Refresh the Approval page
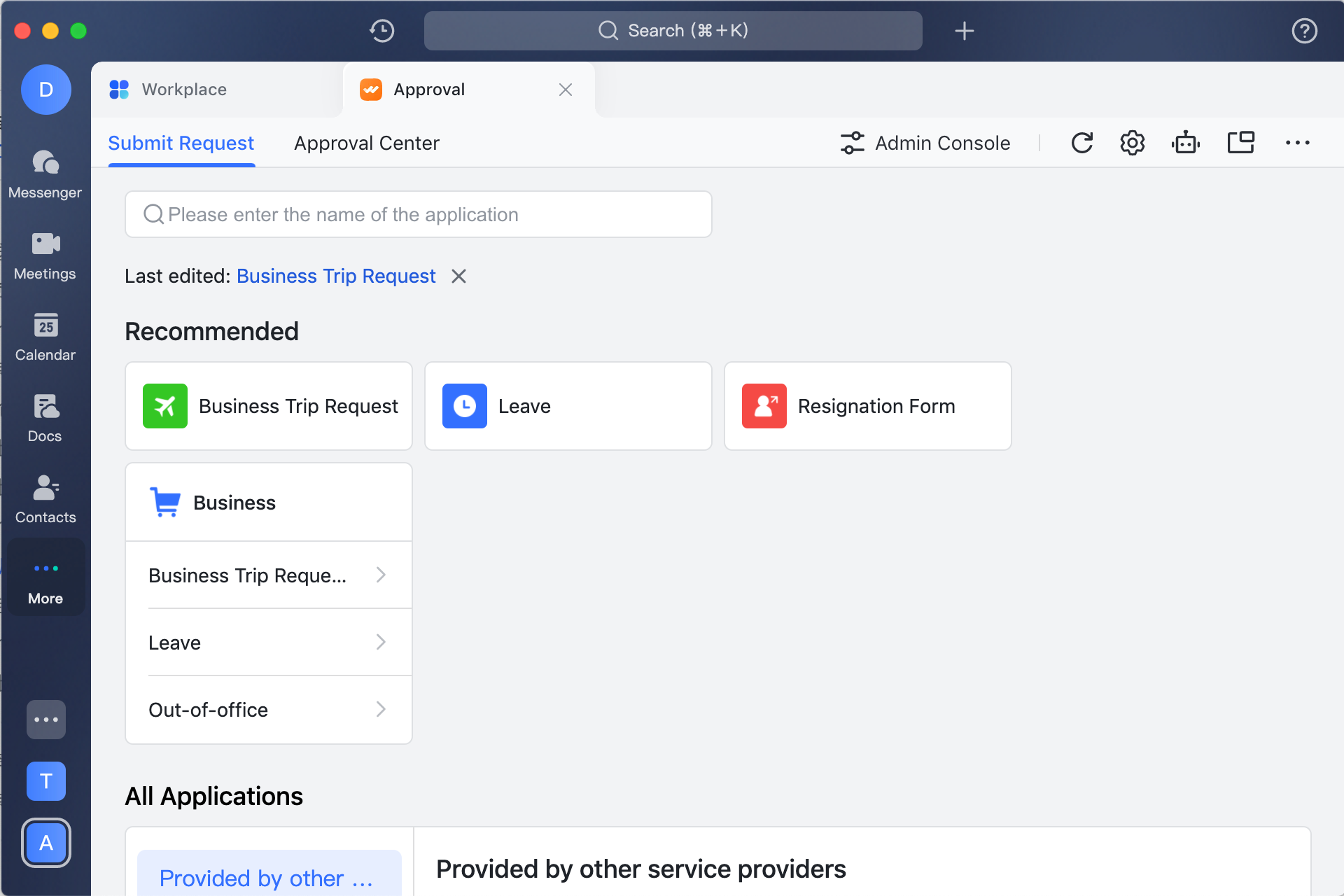1344x896 pixels. [1081, 143]
